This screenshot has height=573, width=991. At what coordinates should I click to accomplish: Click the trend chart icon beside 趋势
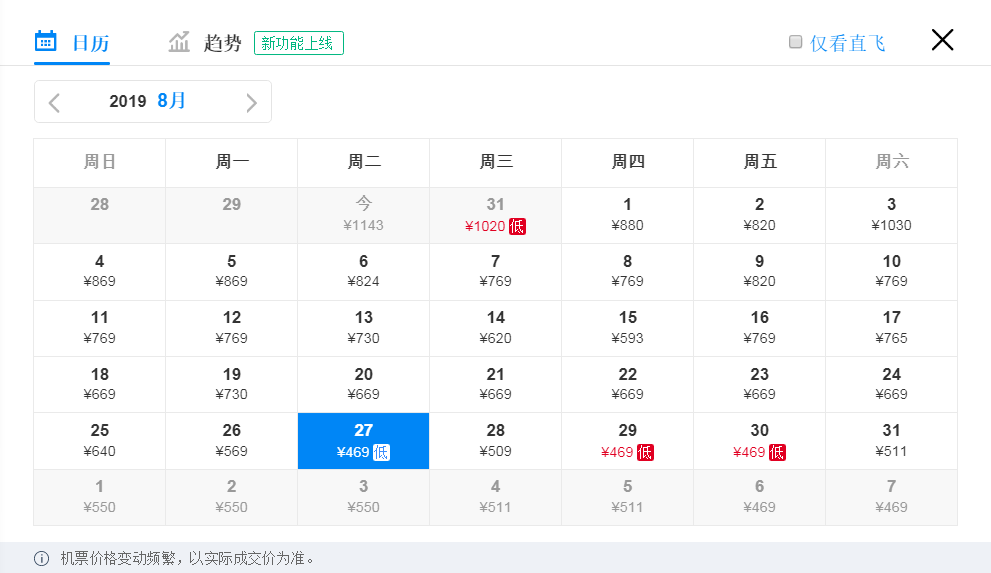[x=179, y=42]
